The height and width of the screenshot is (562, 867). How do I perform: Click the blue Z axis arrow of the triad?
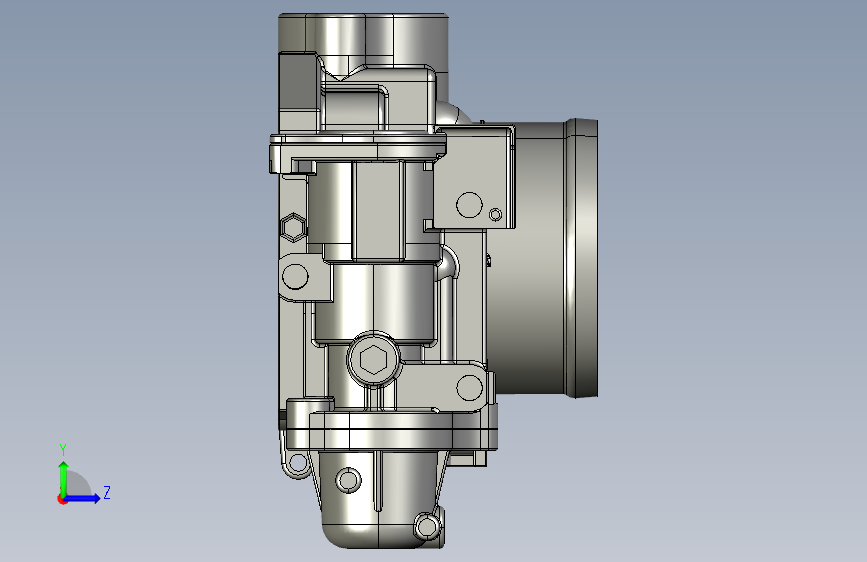[x=83, y=498]
